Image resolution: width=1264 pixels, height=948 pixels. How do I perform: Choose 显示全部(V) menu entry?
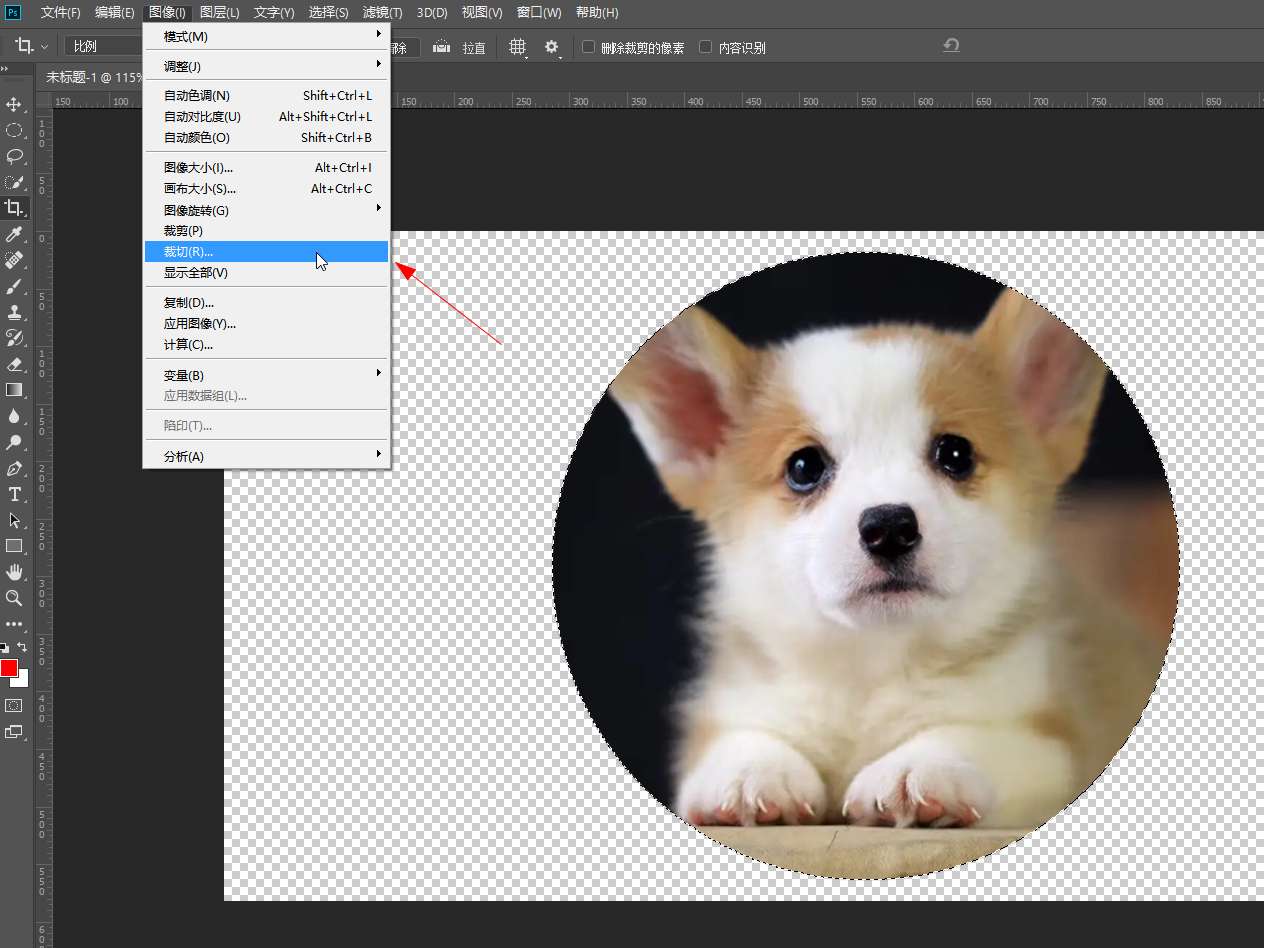tap(266, 273)
